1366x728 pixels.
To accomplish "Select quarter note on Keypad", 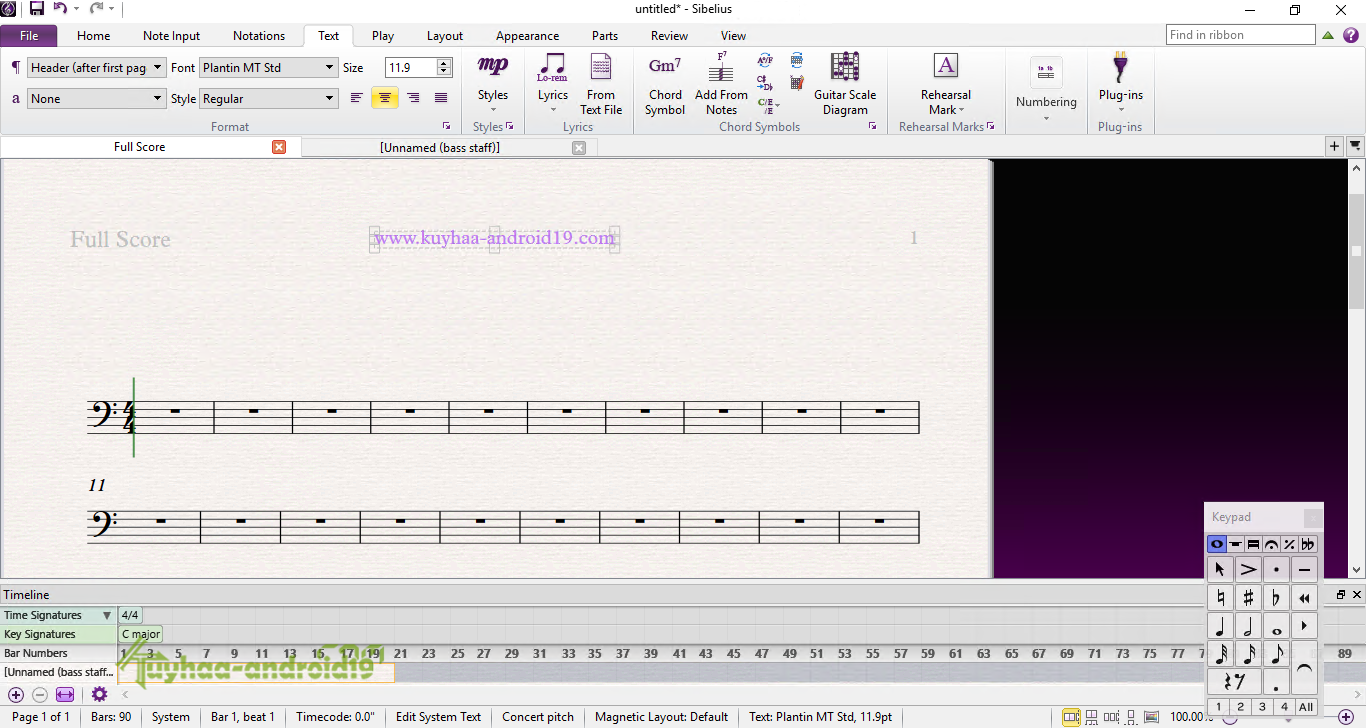I will (1220, 627).
